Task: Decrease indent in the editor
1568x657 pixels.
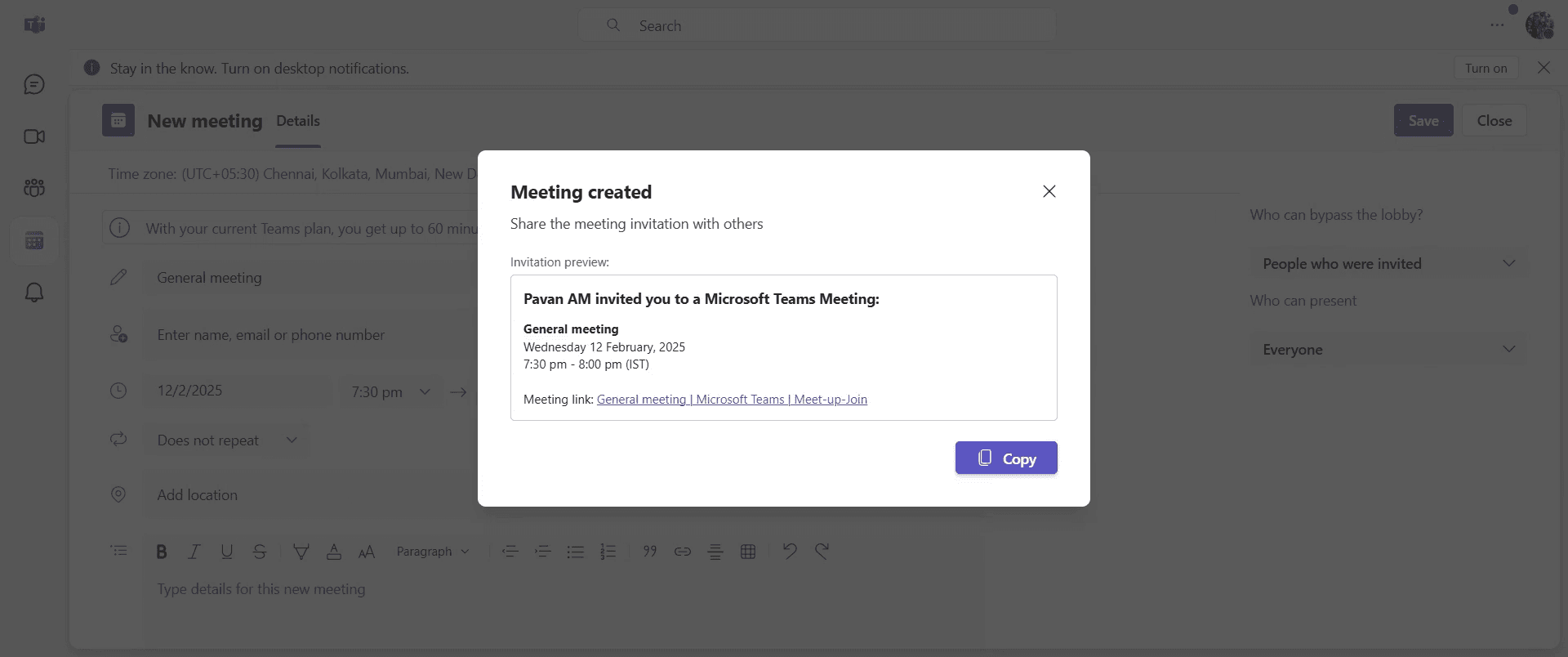Action: pyautogui.click(x=510, y=552)
